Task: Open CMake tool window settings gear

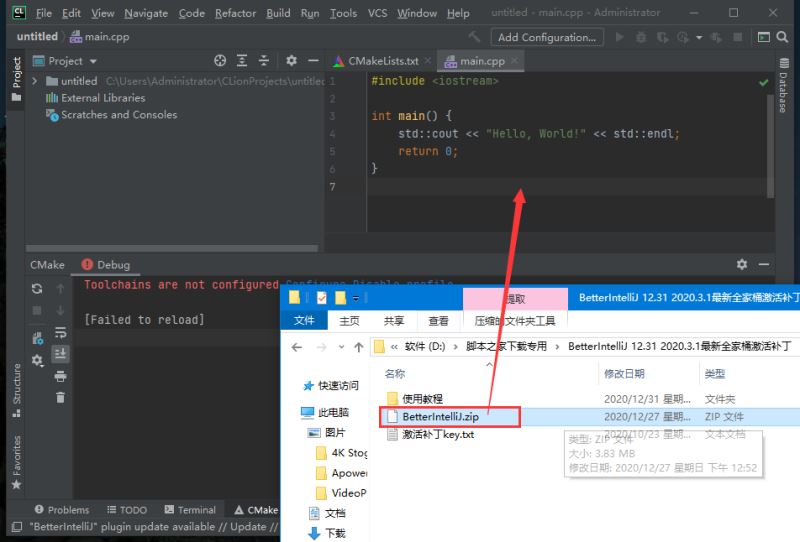Action: (x=742, y=264)
